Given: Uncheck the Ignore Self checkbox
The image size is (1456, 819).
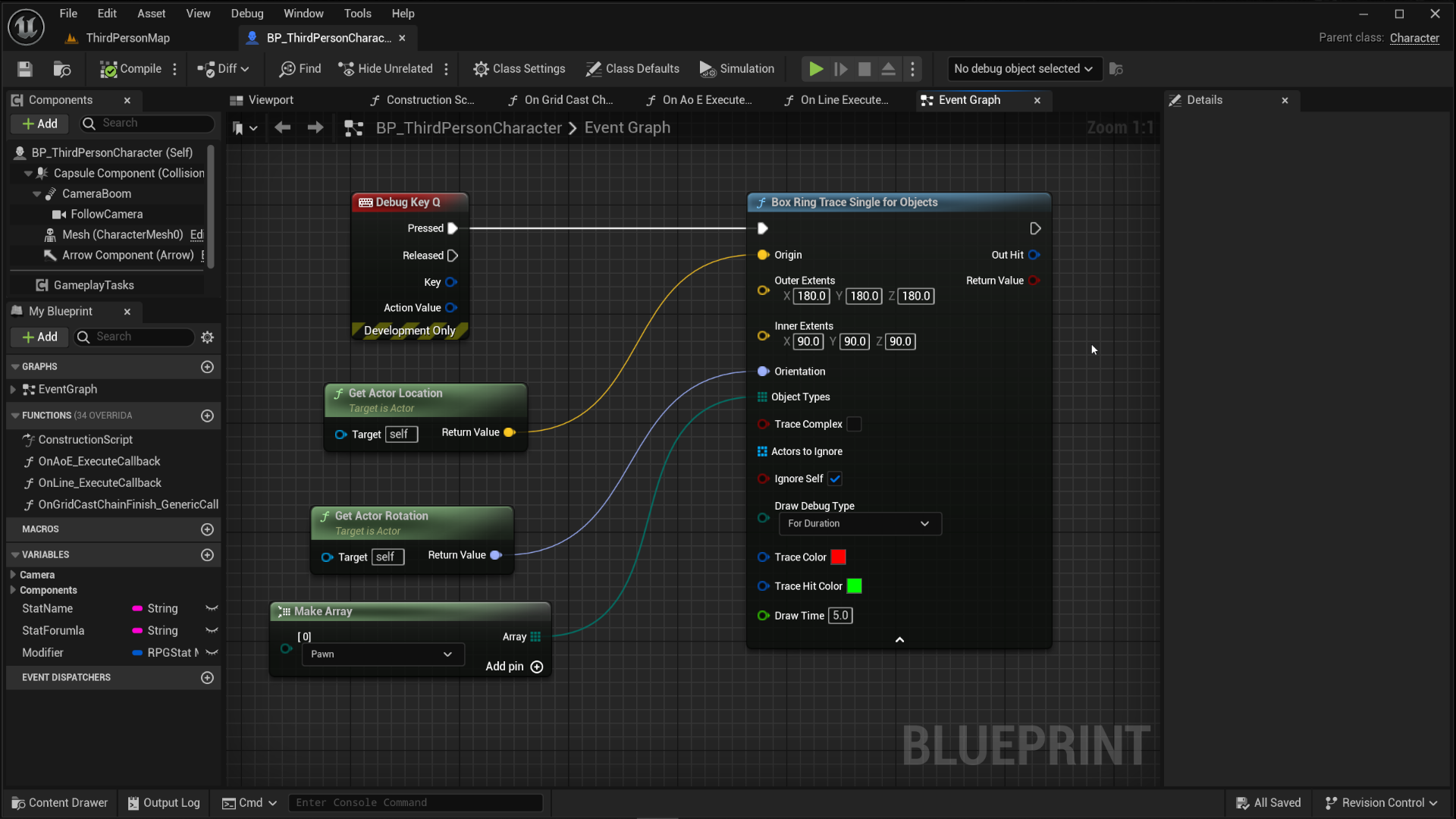Looking at the screenshot, I should pos(835,479).
